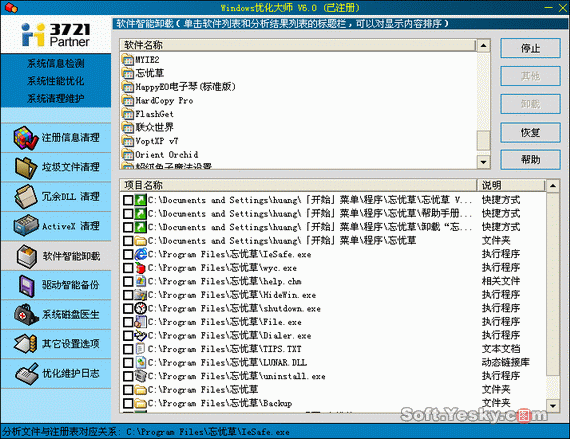Switch to the 系统性能优化 menu section

[56, 81]
